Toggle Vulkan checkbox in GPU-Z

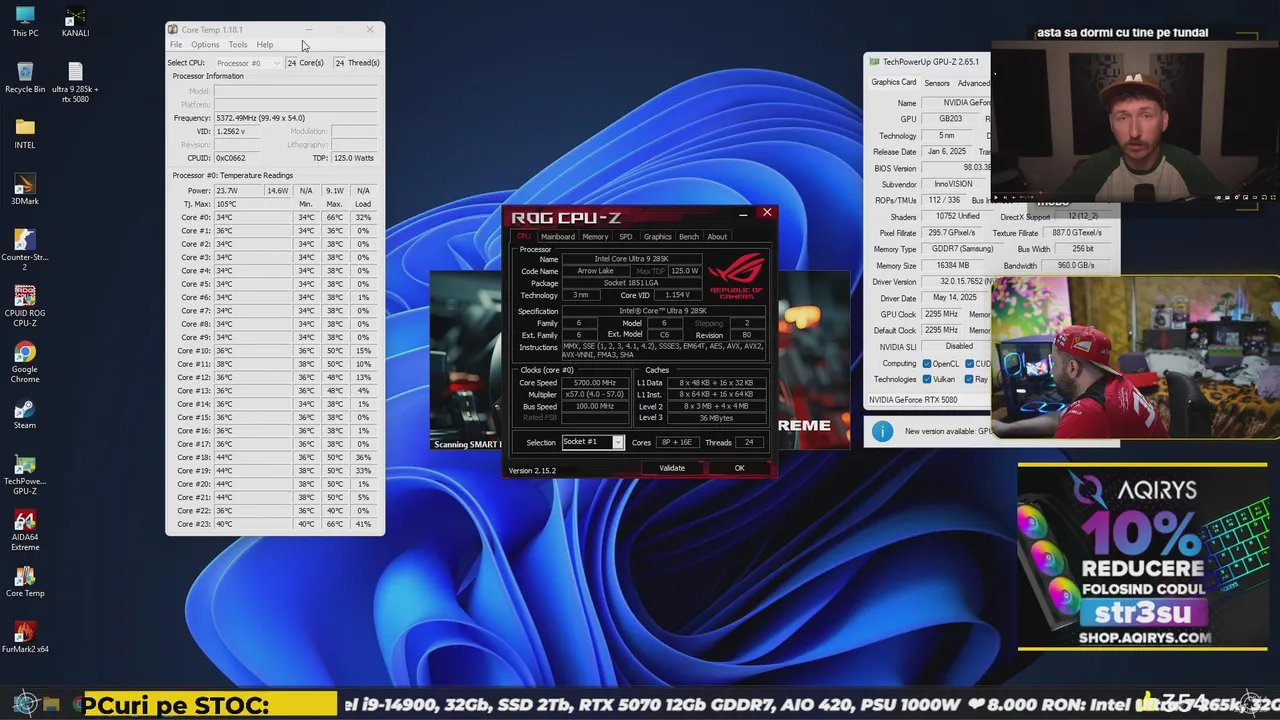pos(927,380)
